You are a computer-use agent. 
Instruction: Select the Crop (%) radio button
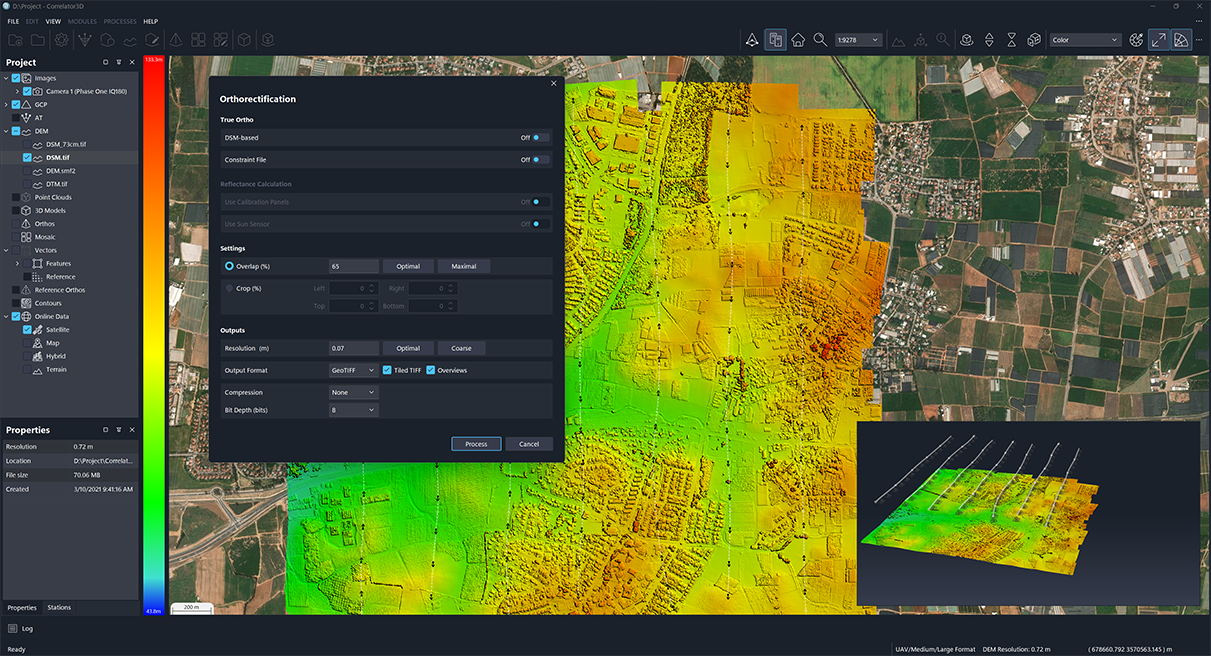coord(231,288)
